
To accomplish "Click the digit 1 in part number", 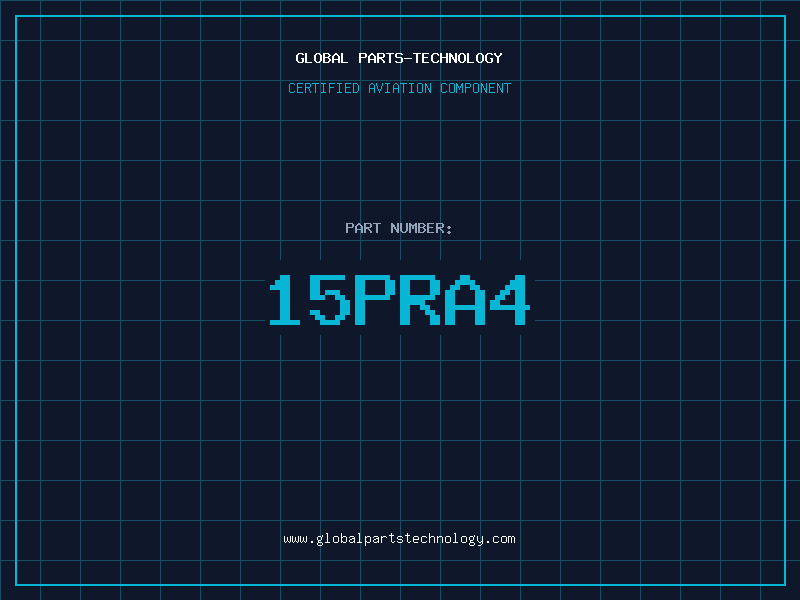I will pyautogui.click(x=286, y=300).
